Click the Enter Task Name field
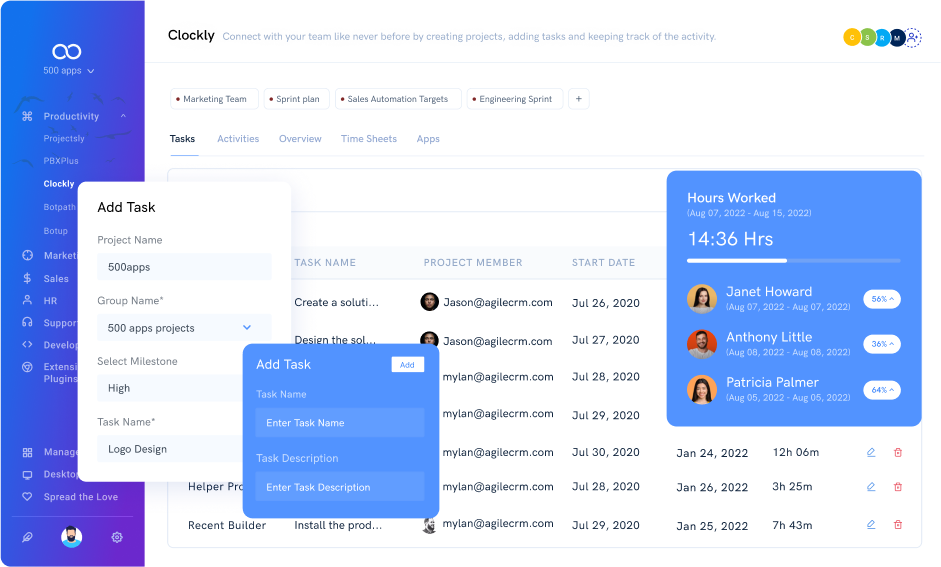This screenshot has width=941, height=567. pos(340,423)
